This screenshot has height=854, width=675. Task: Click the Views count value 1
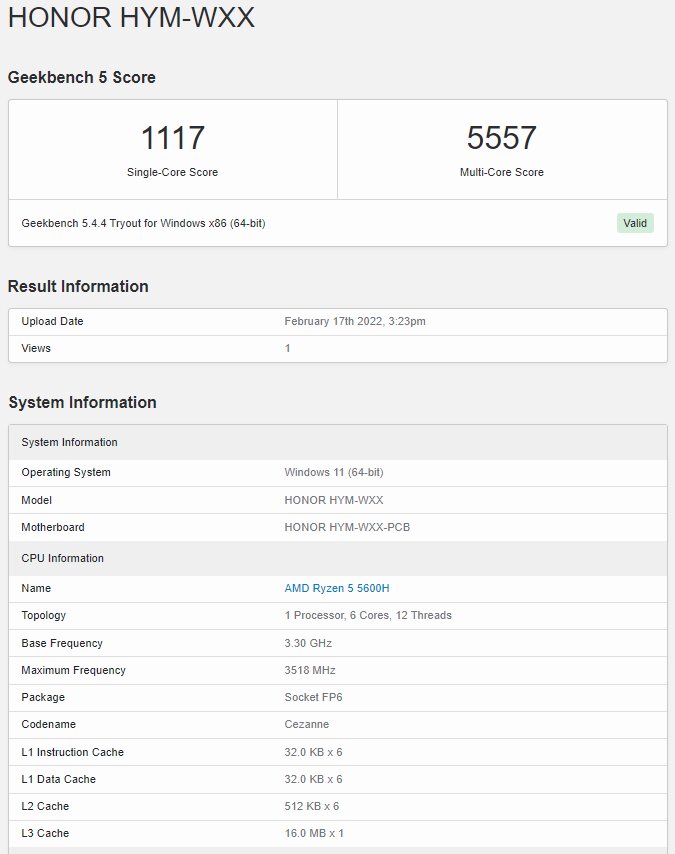[x=288, y=348]
